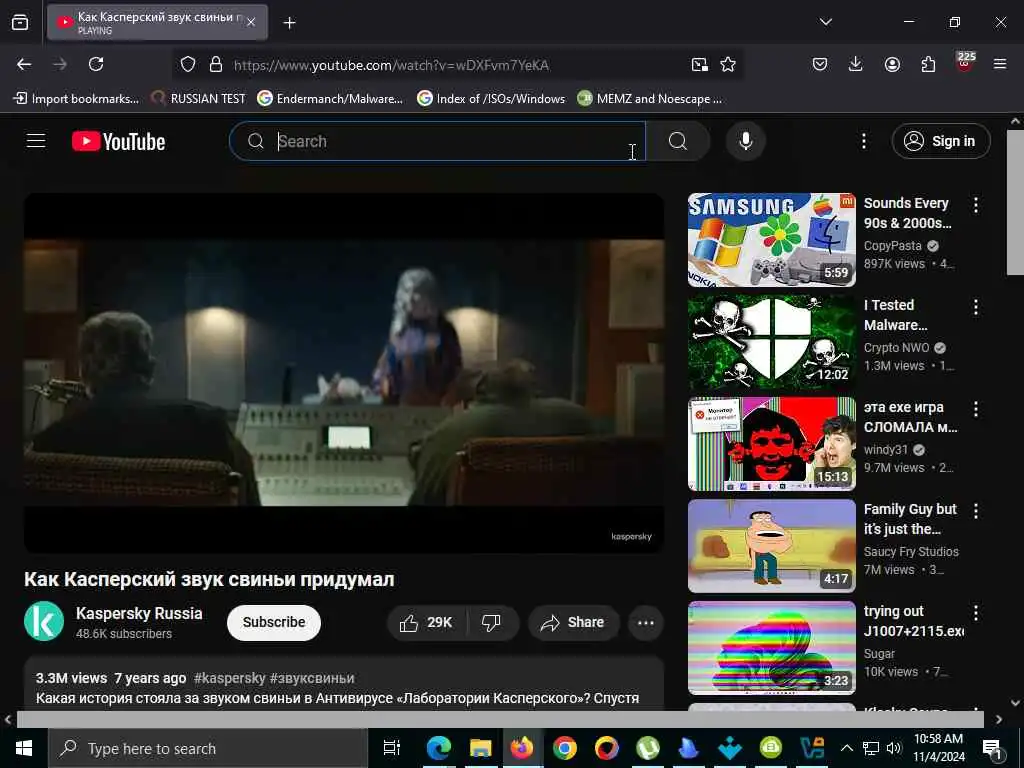Open a new browser tab

pos(289,23)
